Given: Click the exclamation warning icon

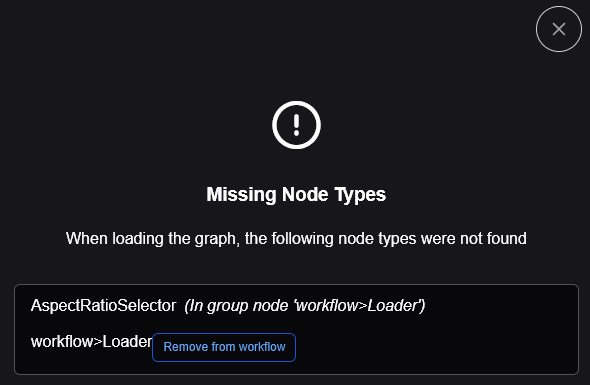Looking at the screenshot, I should coord(297,125).
